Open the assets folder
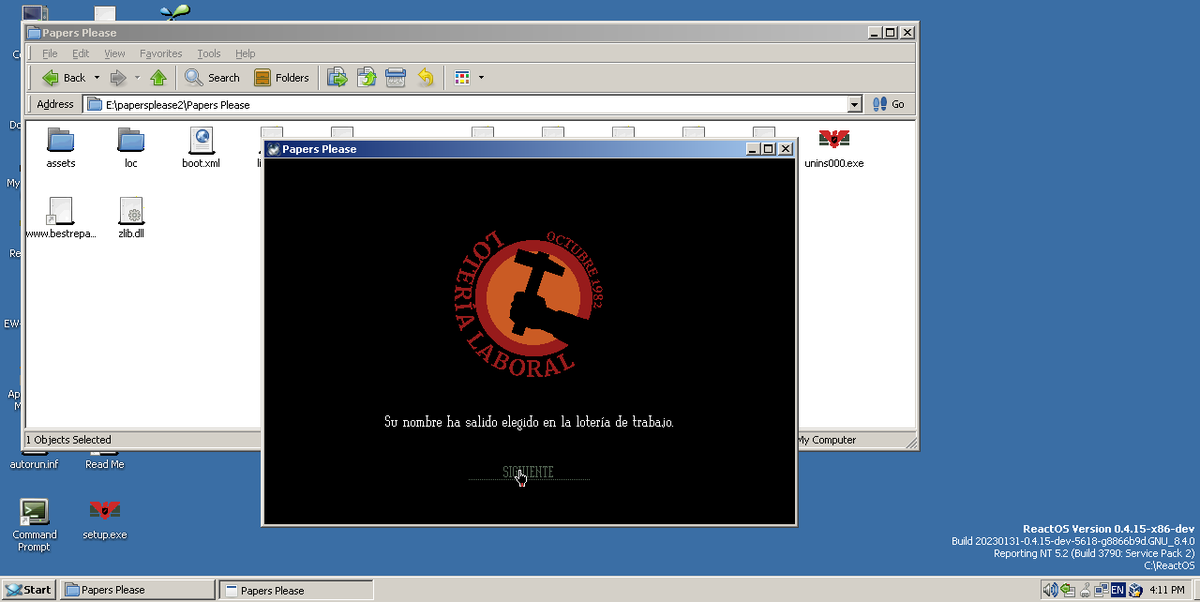 [60, 140]
